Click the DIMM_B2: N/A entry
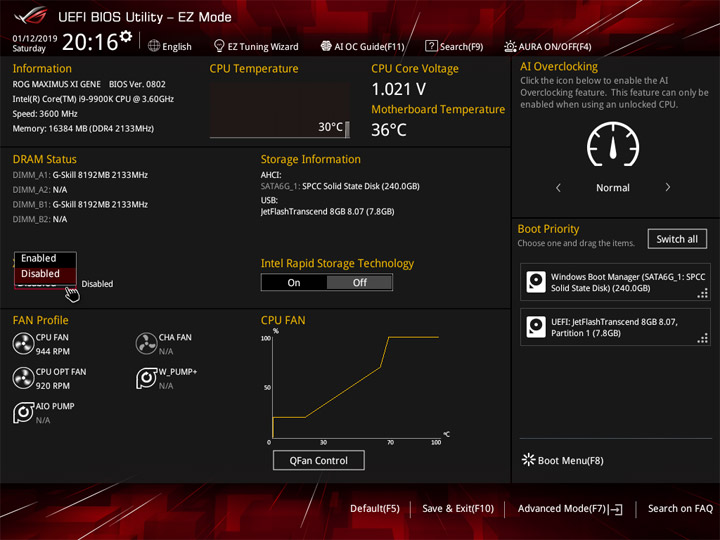The image size is (720, 540). click(40, 219)
